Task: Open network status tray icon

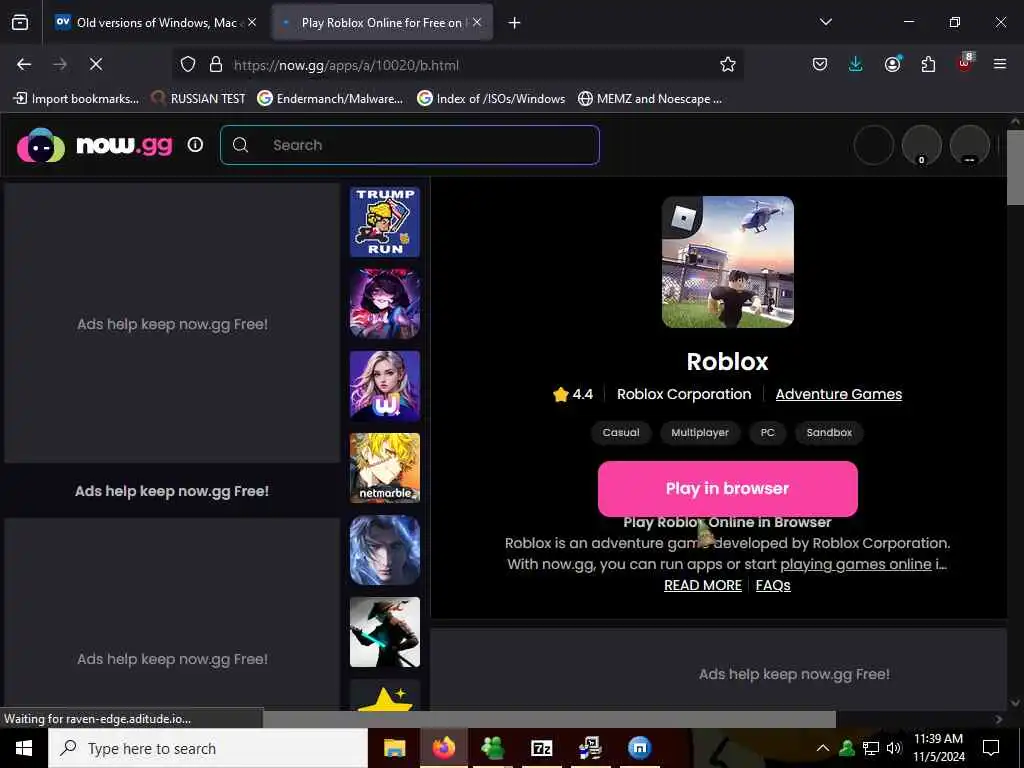Action: (871, 748)
